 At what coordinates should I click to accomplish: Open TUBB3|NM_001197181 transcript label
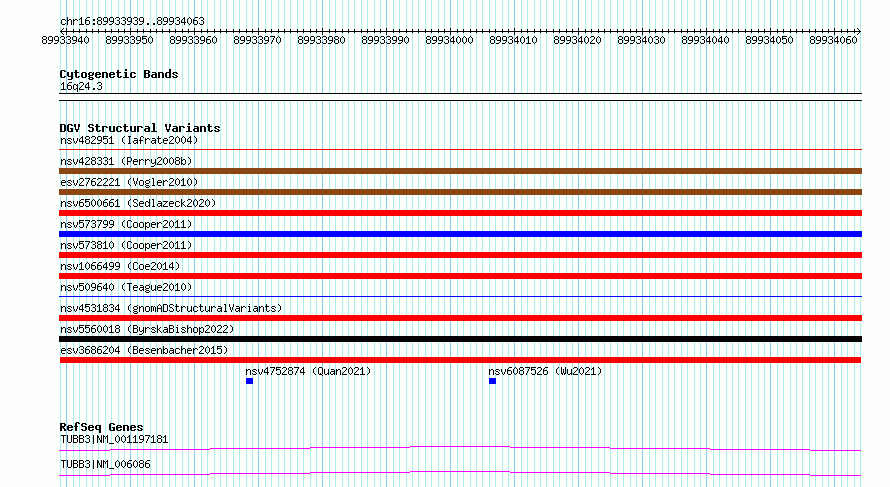pyautogui.click(x=114, y=439)
